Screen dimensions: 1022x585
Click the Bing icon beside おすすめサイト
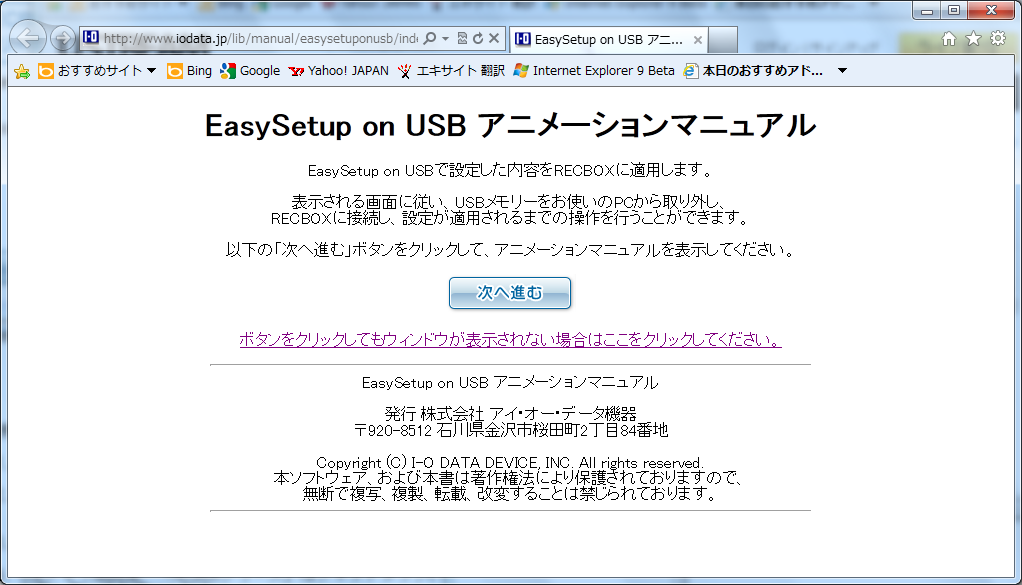(x=46, y=71)
